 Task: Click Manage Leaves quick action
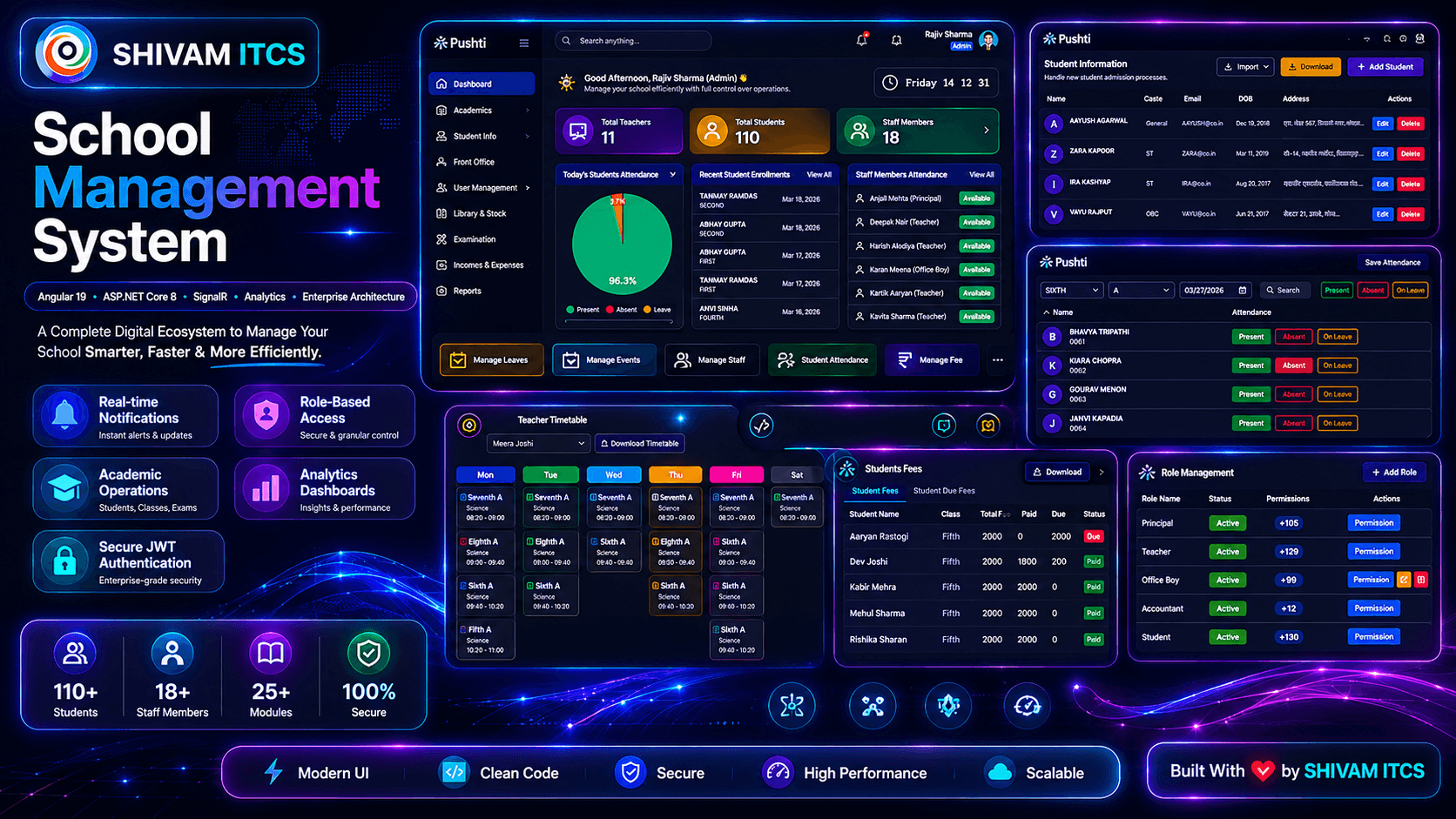[491, 359]
